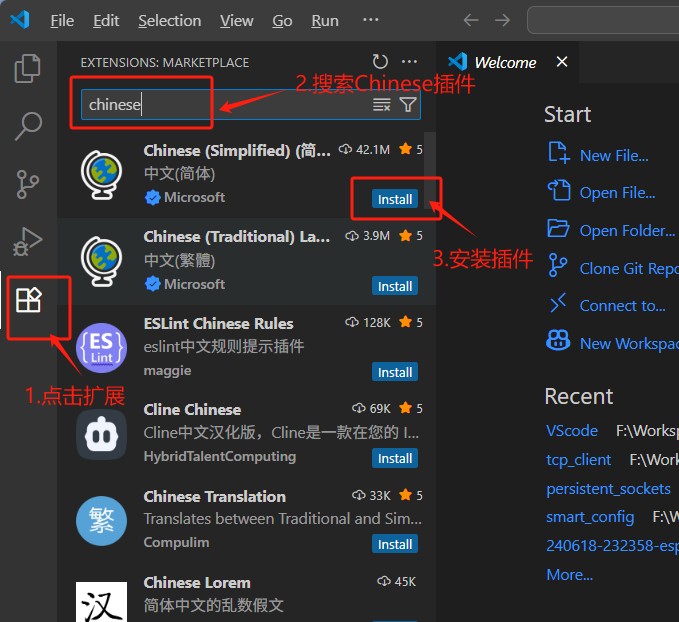The height and width of the screenshot is (622, 679).
Task: Click New File... on Welcome page
Action: 614,156
